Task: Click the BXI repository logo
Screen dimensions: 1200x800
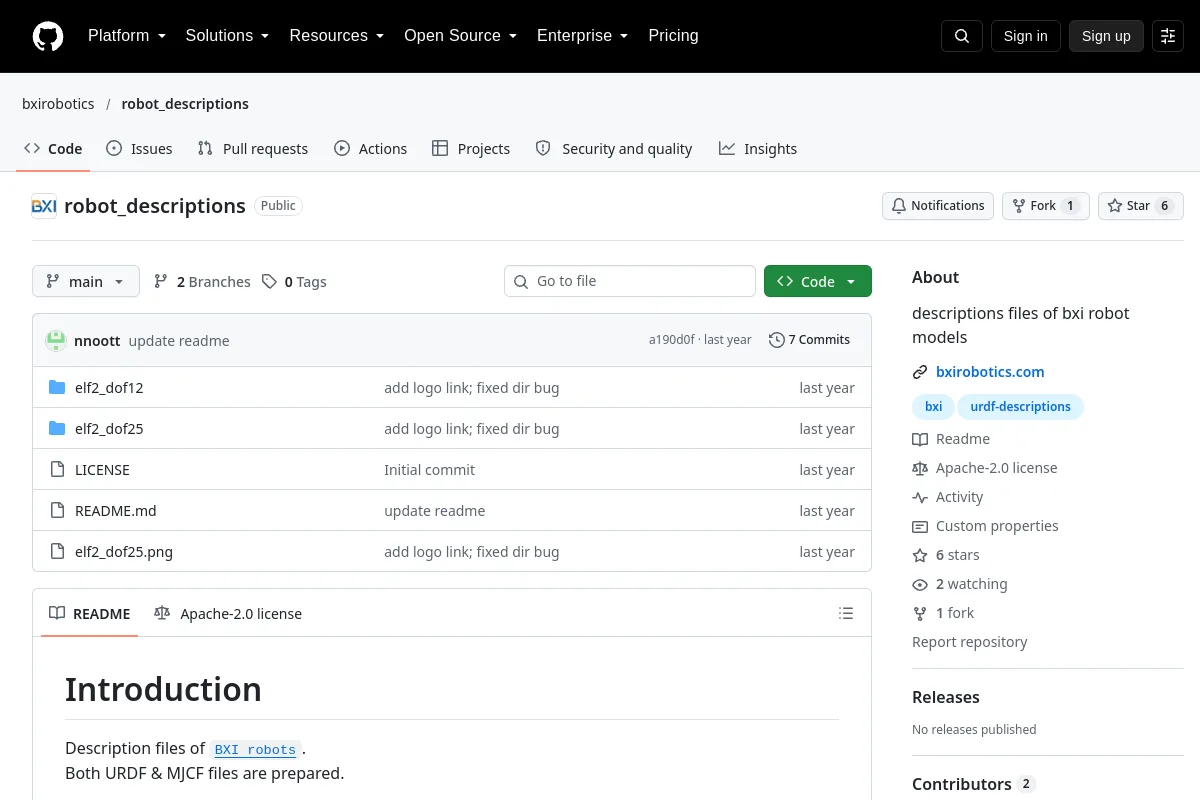Action: click(x=44, y=206)
